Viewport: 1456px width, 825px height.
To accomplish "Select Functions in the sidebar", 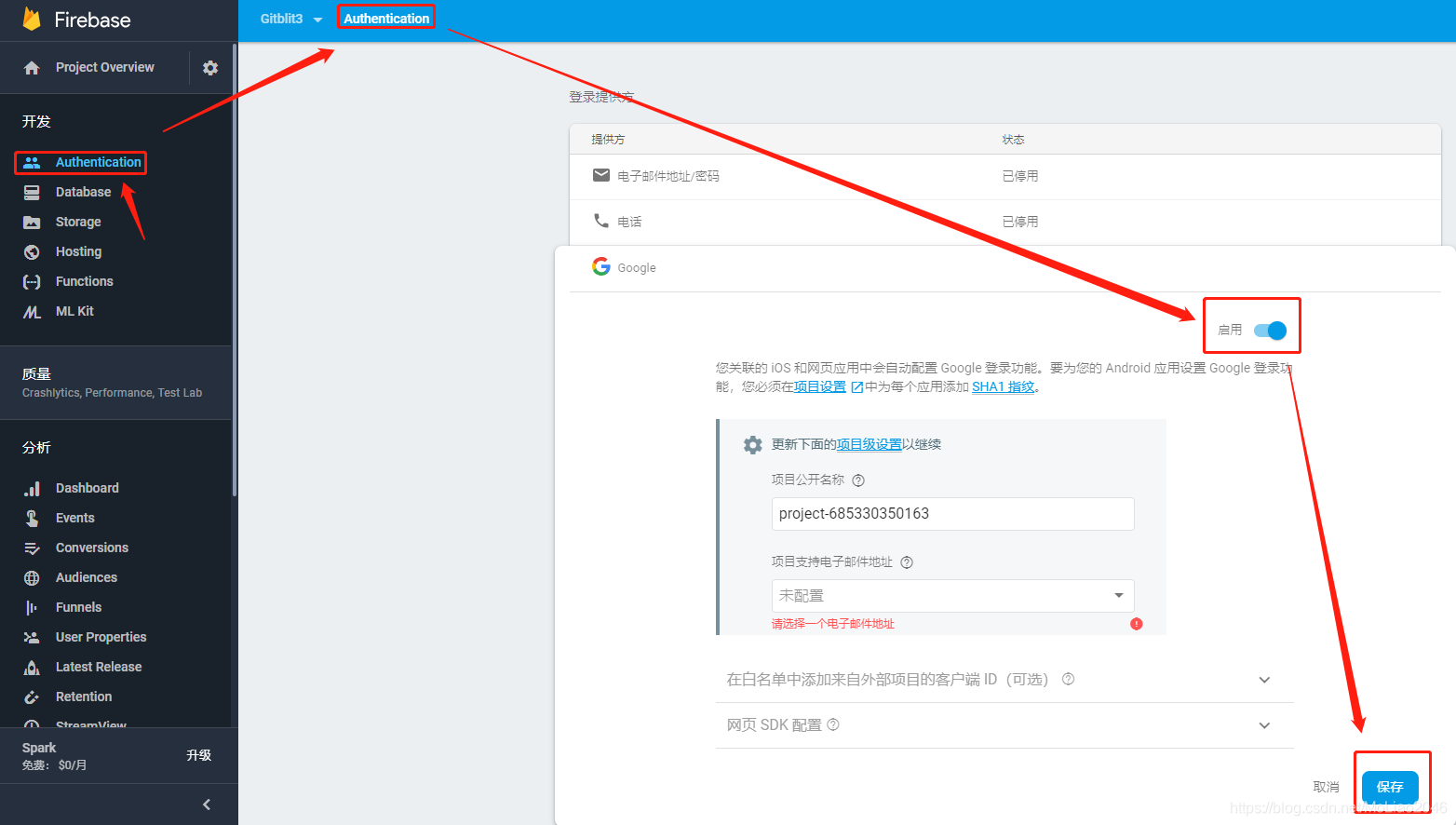I will coord(84,281).
